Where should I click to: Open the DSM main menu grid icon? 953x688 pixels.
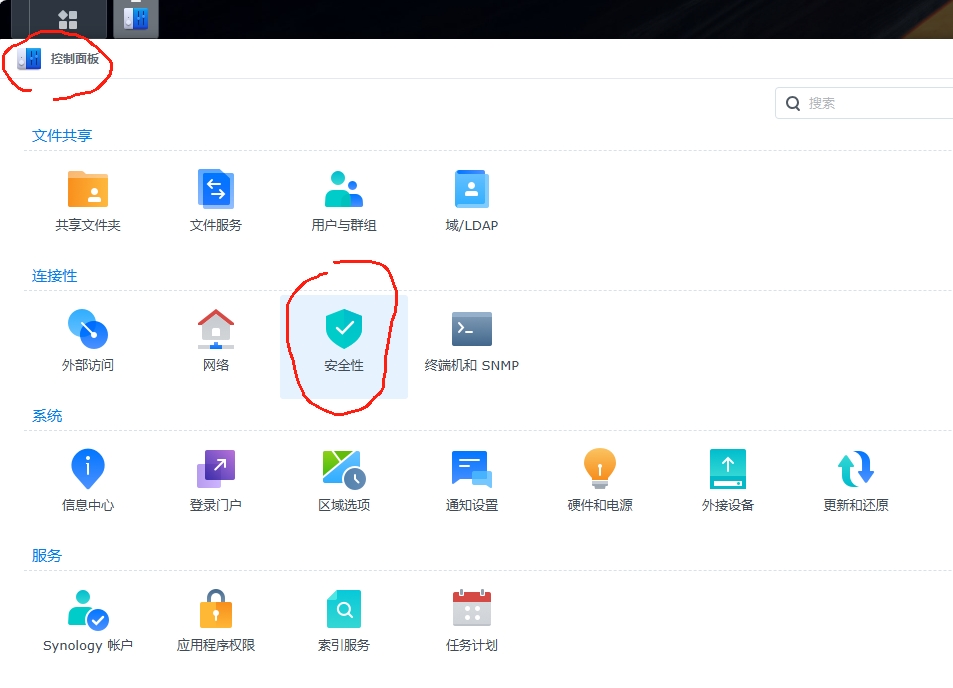click(67, 17)
